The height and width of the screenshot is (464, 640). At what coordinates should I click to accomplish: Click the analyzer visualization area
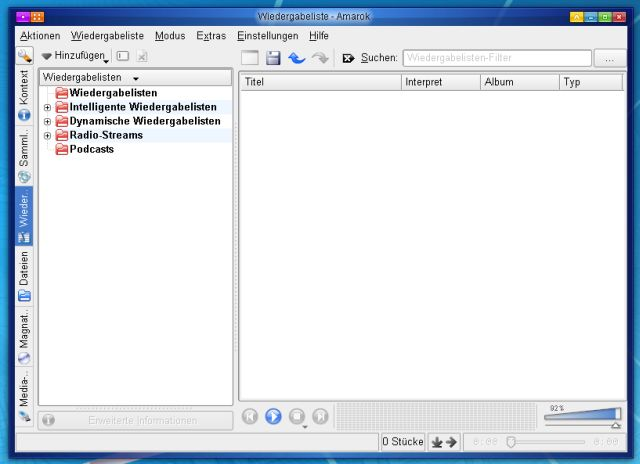pyautogui.click(x=436, y=416)
